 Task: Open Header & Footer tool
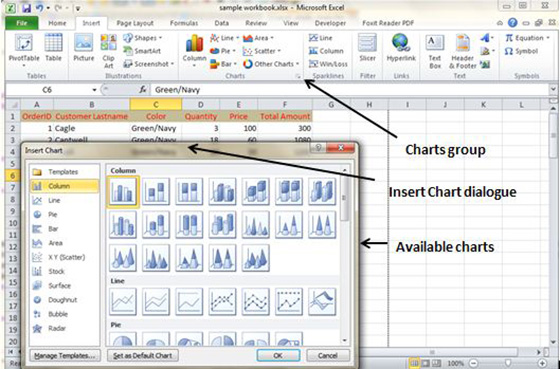pos(463,51)
